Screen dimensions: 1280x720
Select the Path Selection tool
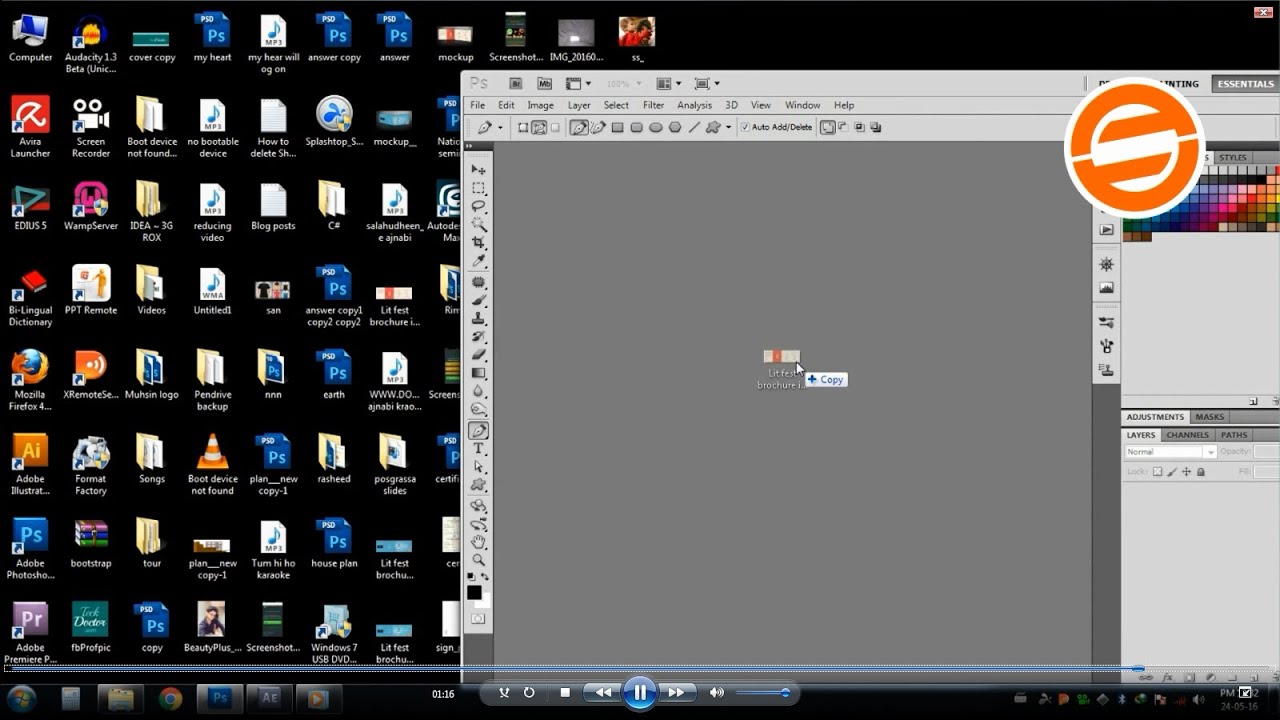[x=478, y=467]
